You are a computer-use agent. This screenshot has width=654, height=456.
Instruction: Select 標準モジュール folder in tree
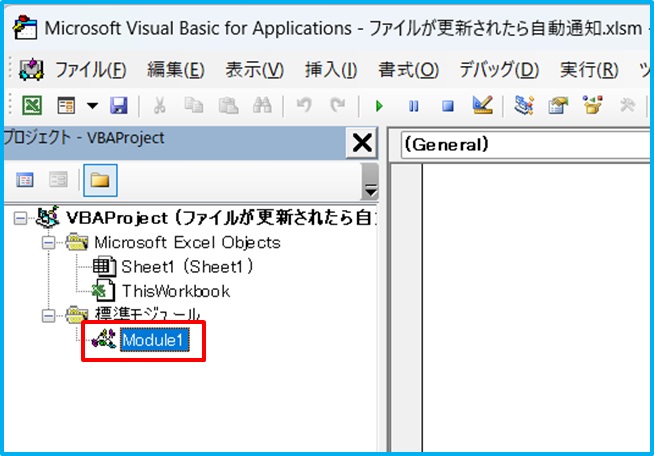[x=147, y=315]
